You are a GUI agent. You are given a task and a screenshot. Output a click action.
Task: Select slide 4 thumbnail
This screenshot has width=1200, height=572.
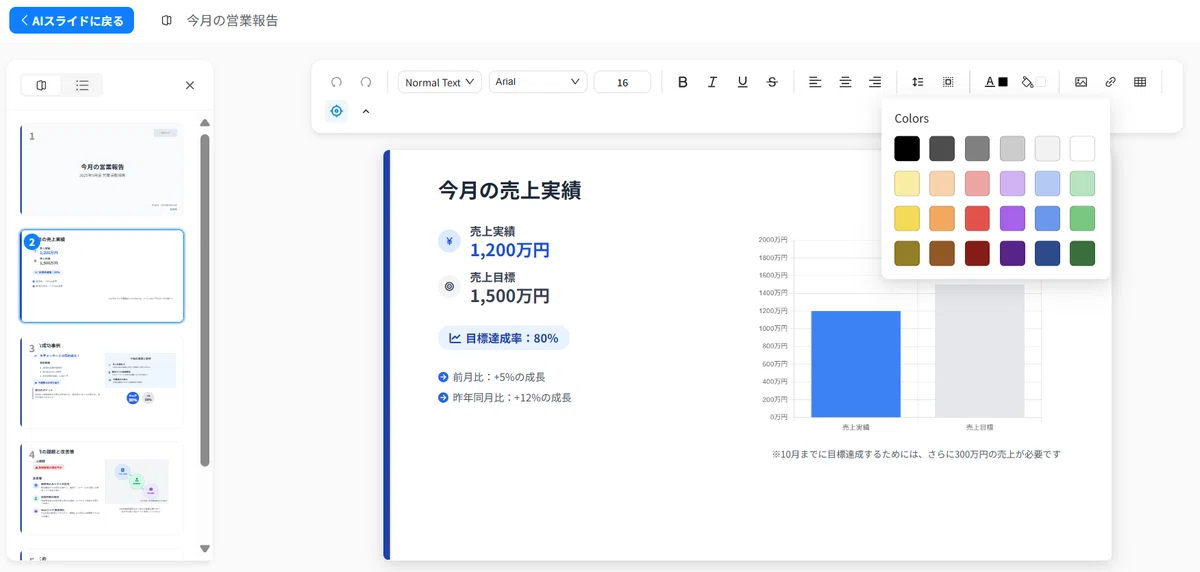pyautogui.click(x=102, y=490)
